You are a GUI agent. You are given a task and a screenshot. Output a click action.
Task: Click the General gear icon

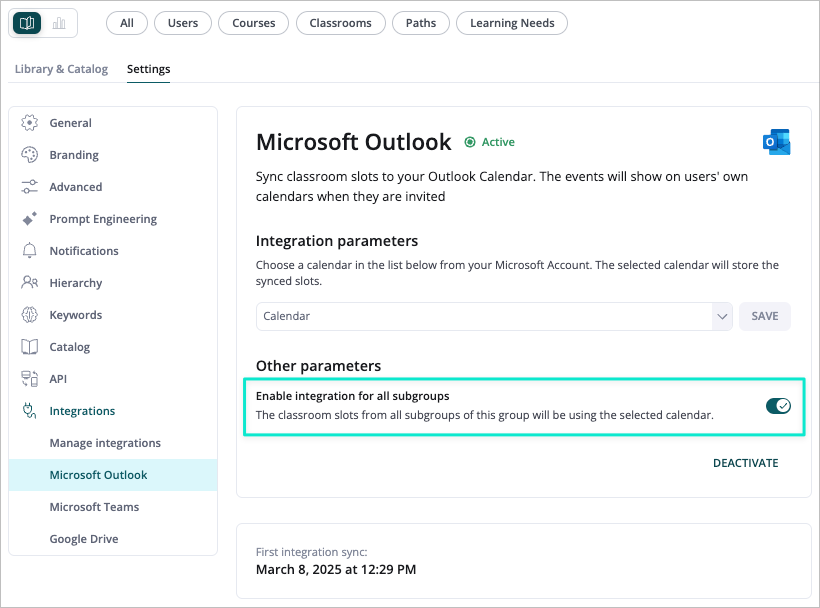(30, 123)
